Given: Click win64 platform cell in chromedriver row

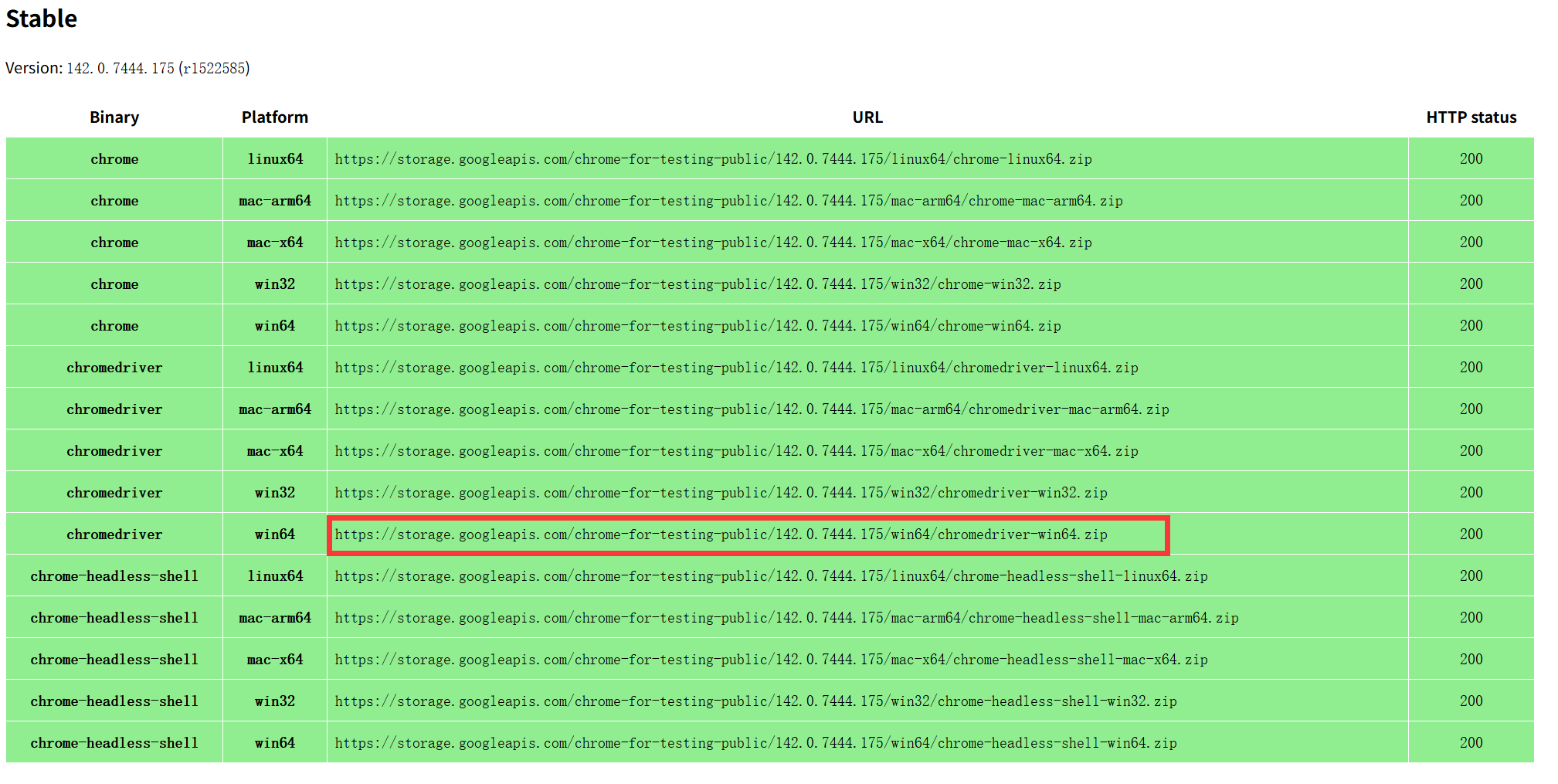Looking at the screenshot, I should click(x=275, y=535).
